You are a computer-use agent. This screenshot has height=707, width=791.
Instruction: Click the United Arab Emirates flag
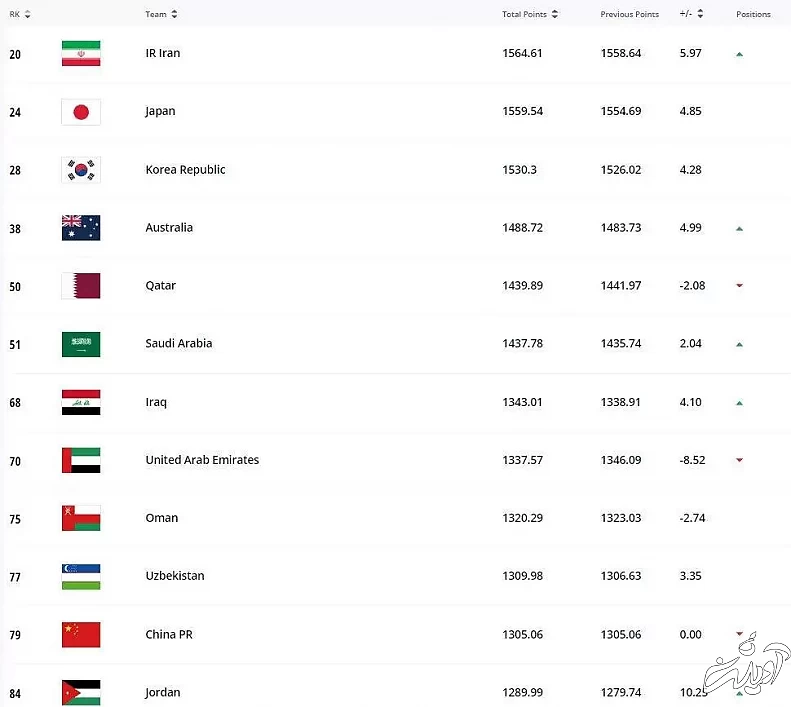[x=81, y=461]
